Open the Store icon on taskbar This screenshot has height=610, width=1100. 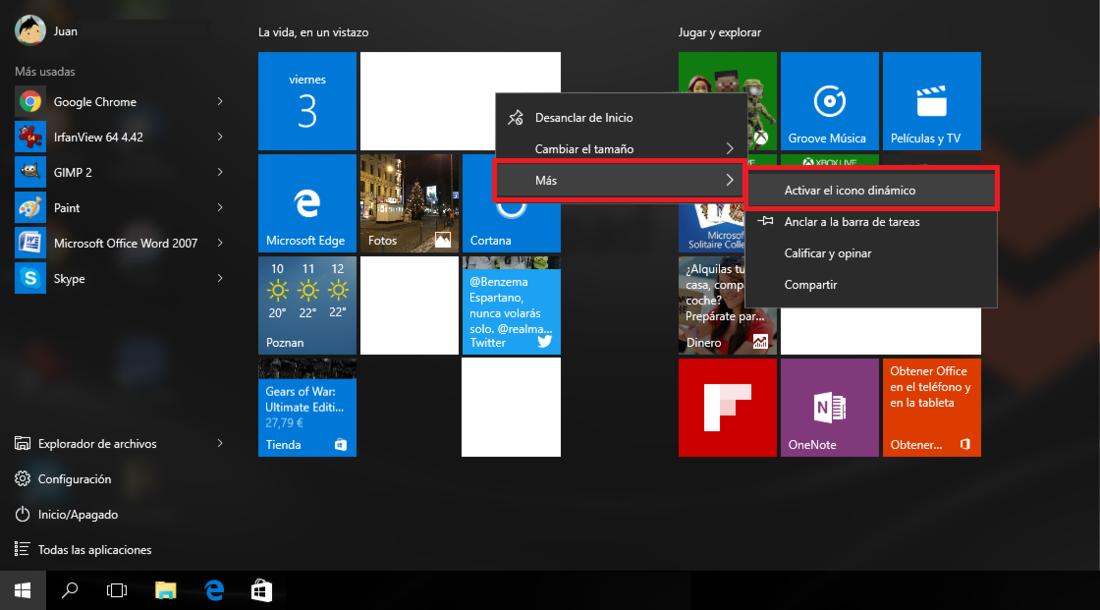[x=262, y=590]
